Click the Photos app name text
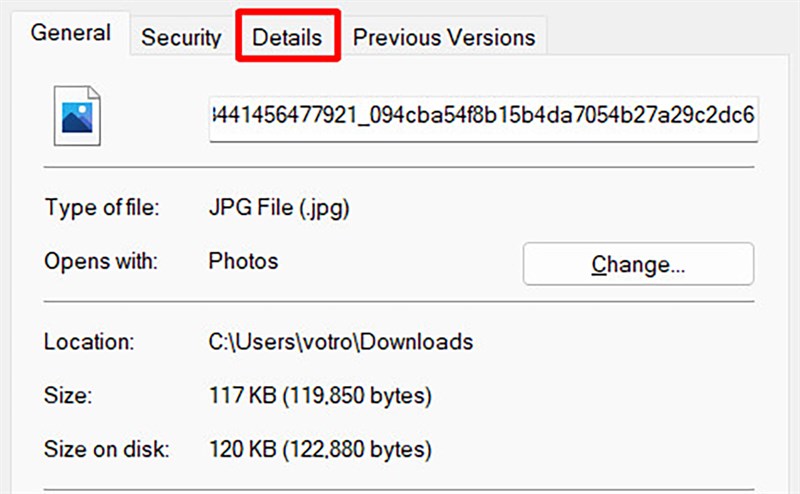Screen dimensions: 800x494 click(243, 262)
